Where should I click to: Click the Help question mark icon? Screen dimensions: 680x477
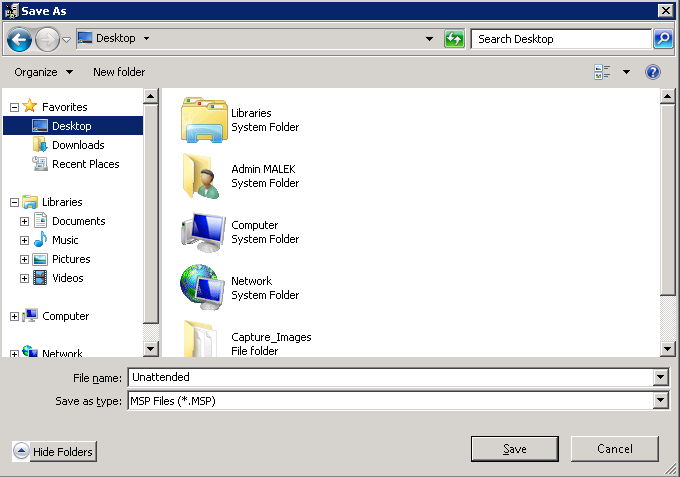[653, 72]
